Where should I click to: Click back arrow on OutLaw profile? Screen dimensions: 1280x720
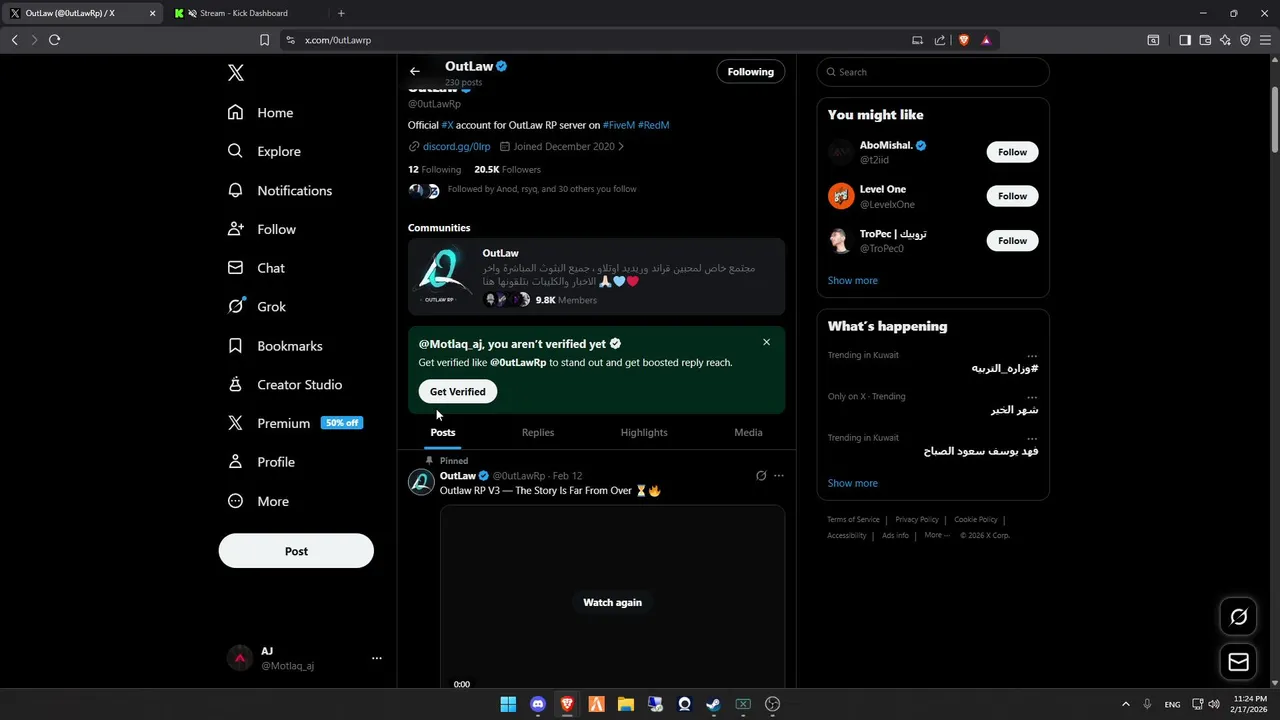click(x=415, y=71)
